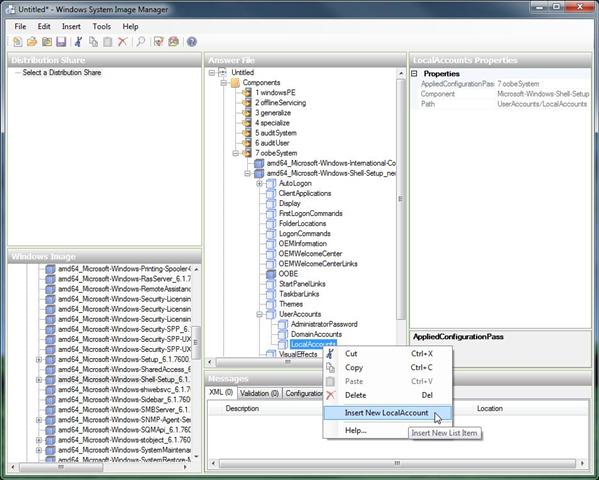This screenshot has width=599, height=480.
Task: Click the red X icon beside Delete in menu
Action: coord(330,395)
